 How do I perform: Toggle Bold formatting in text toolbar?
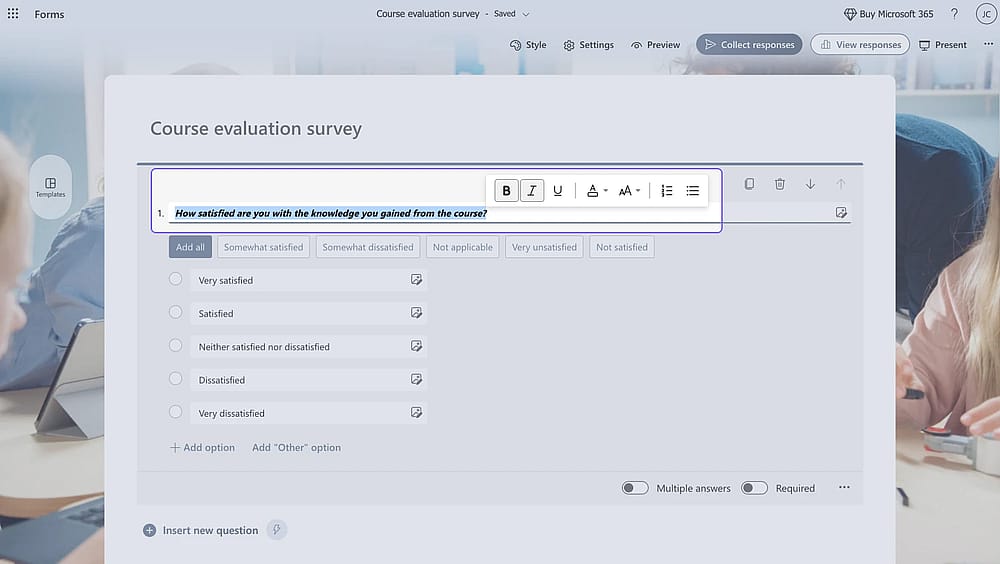tap(506, 190)
